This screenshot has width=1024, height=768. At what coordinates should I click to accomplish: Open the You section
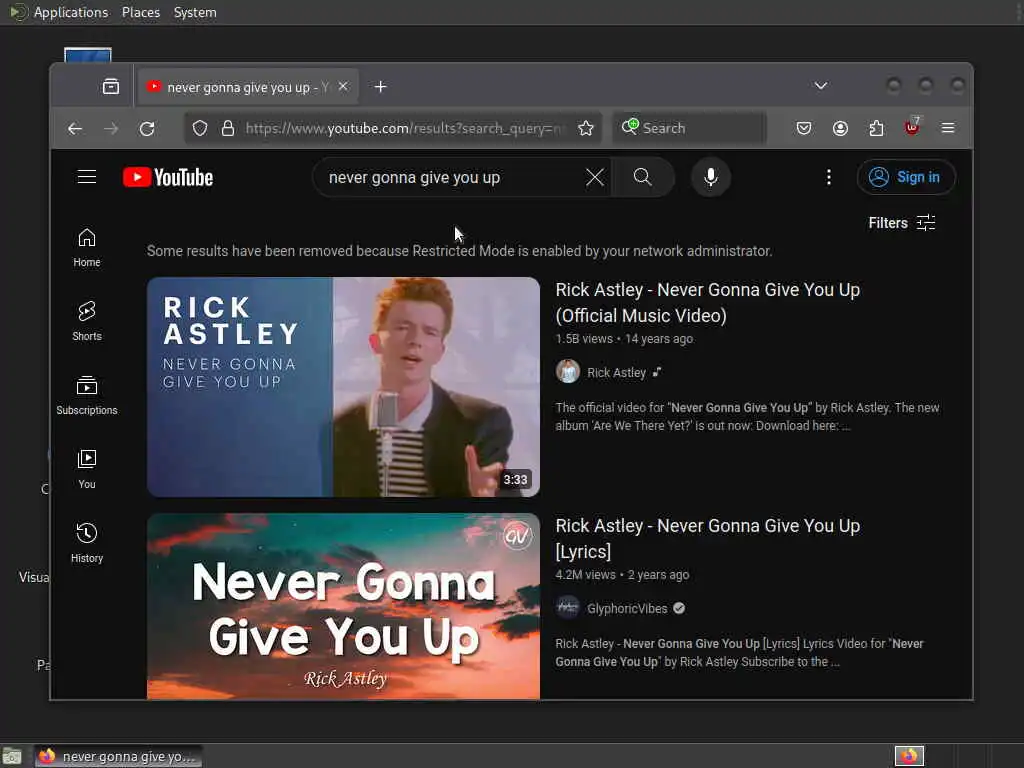(x=87, y=470)
